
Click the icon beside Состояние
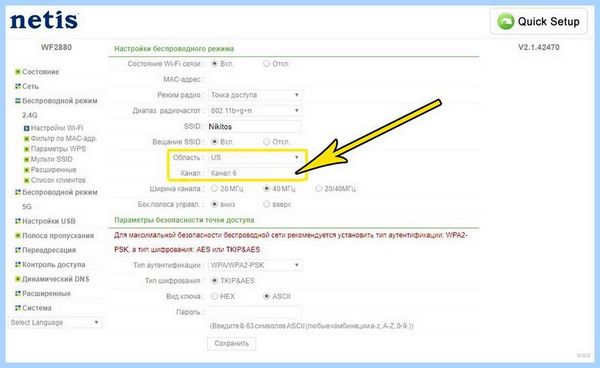(x=18, y=72)
